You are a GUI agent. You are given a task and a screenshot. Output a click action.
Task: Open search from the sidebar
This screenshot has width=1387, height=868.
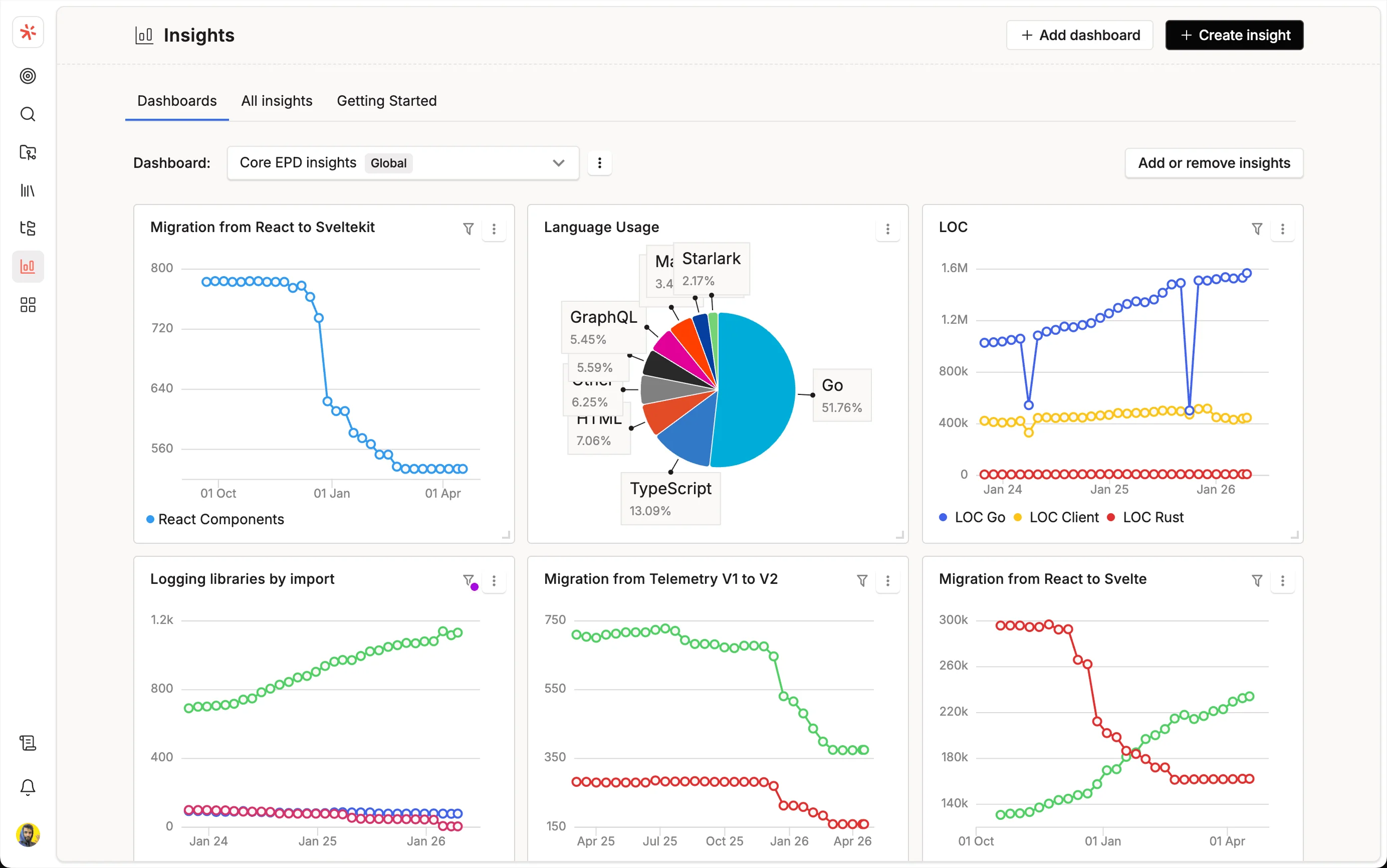coord(28,114)
